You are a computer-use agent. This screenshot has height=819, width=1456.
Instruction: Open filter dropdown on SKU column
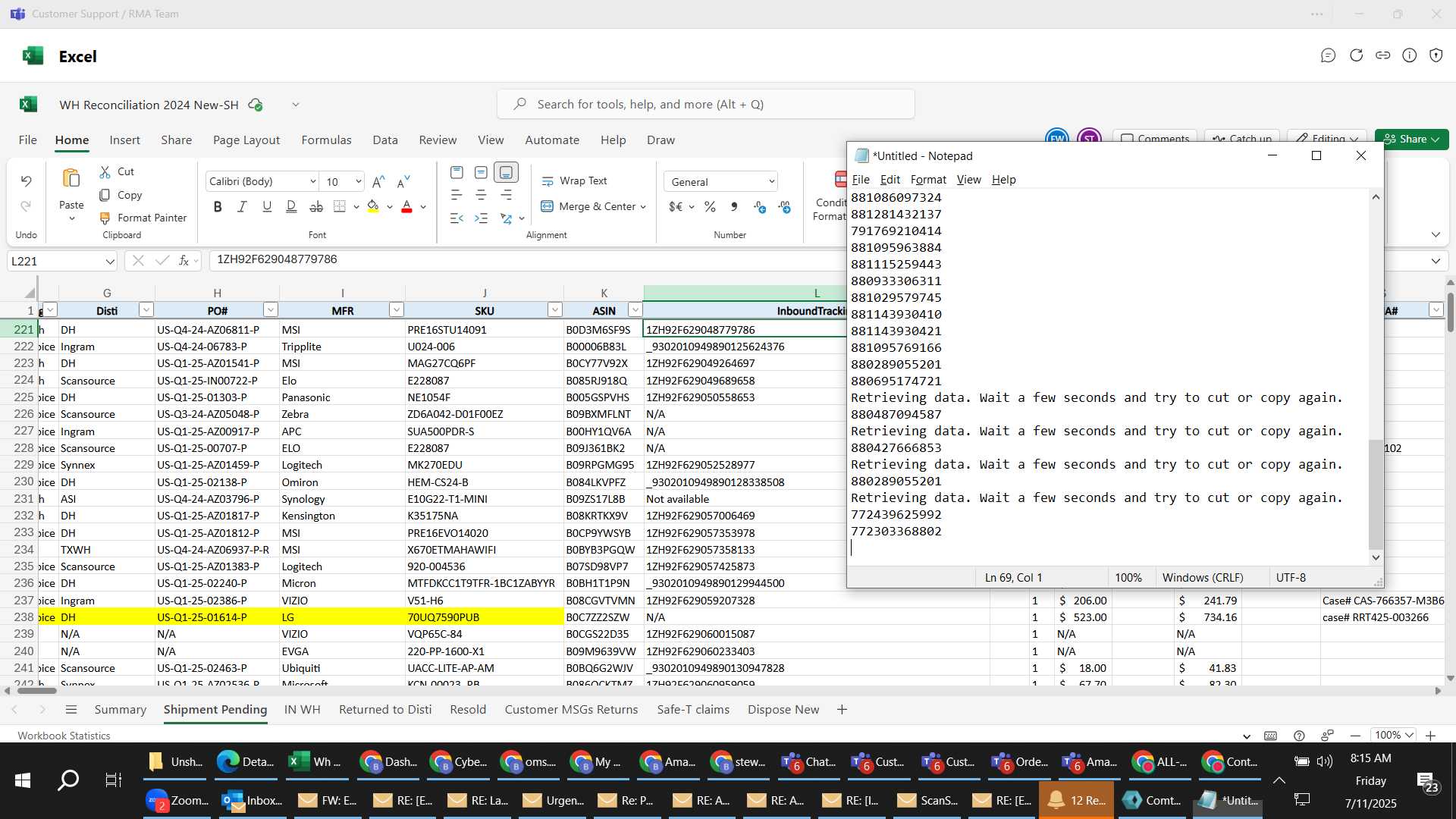click(555, 309)
